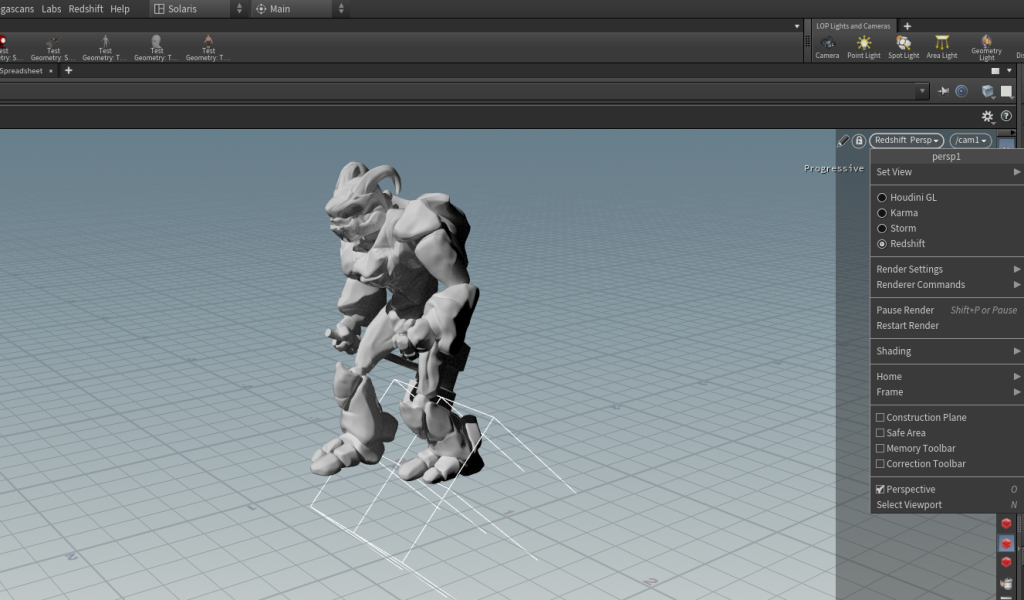Add a new shelf tab with plus button
This screenshot has height=600, width=1024.
point(907,26)
